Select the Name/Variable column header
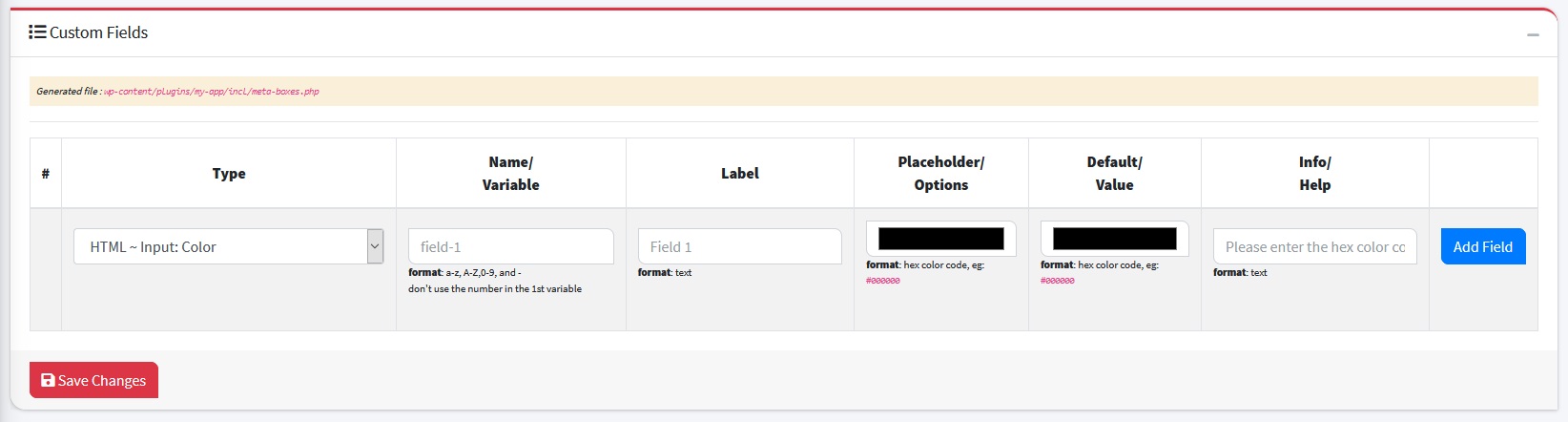This screenshot has width=1568, height=422. (510, 174)
